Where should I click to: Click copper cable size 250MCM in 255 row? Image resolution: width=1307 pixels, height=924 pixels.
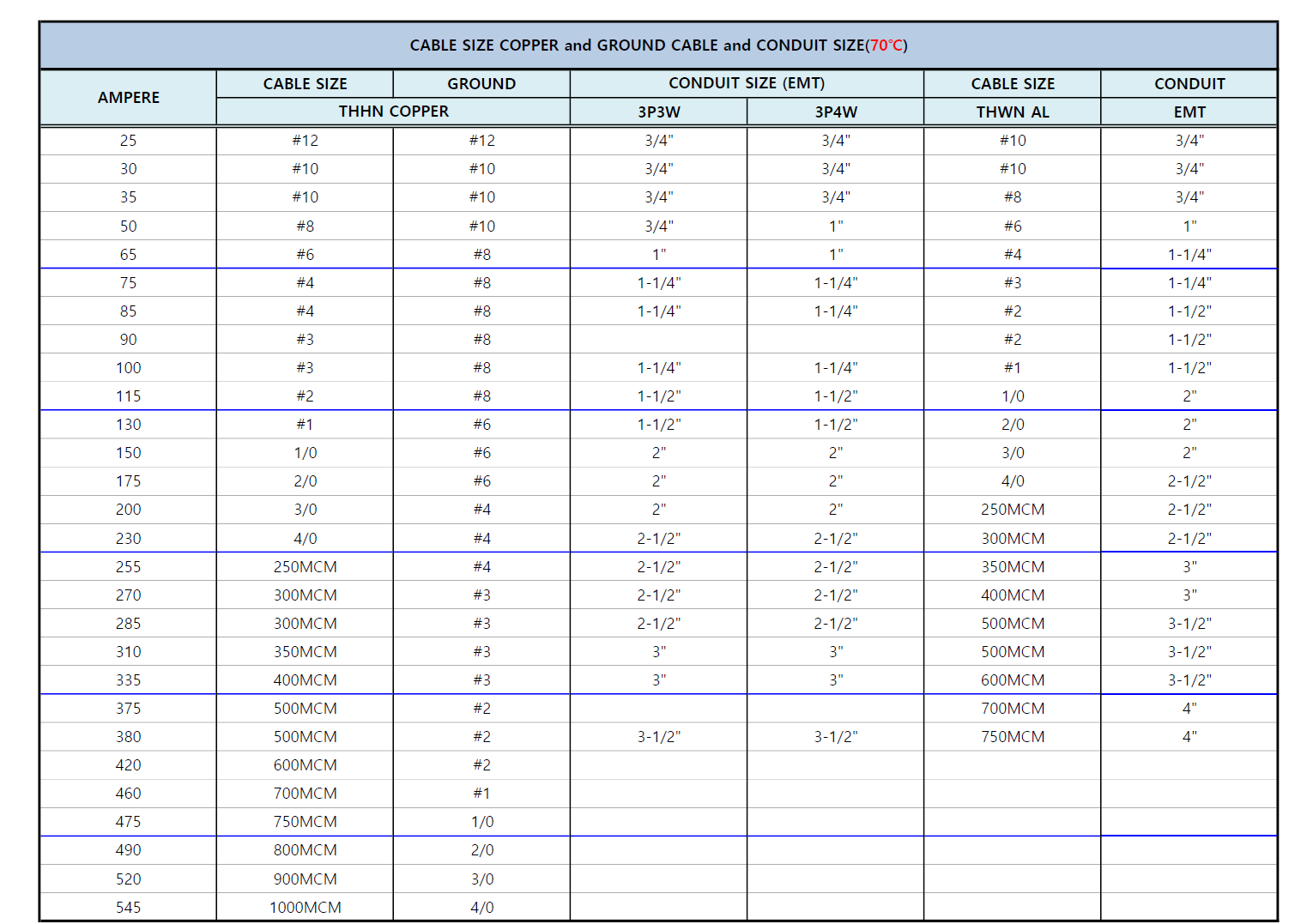coord(306,567)
